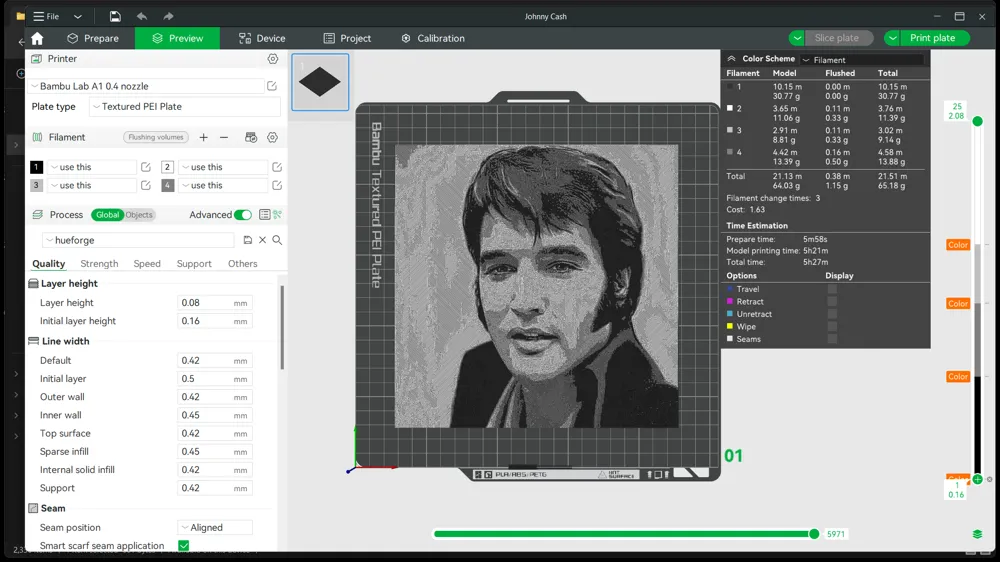Open the Plate type dropdown
Screen dimensions: 1000x562
point(185,107)
